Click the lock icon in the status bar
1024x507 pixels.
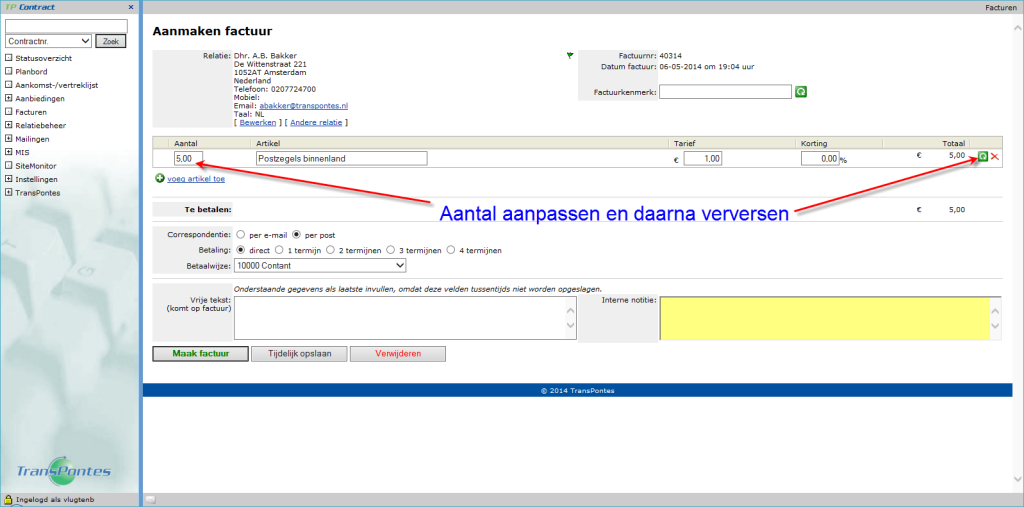pos(8,498)
